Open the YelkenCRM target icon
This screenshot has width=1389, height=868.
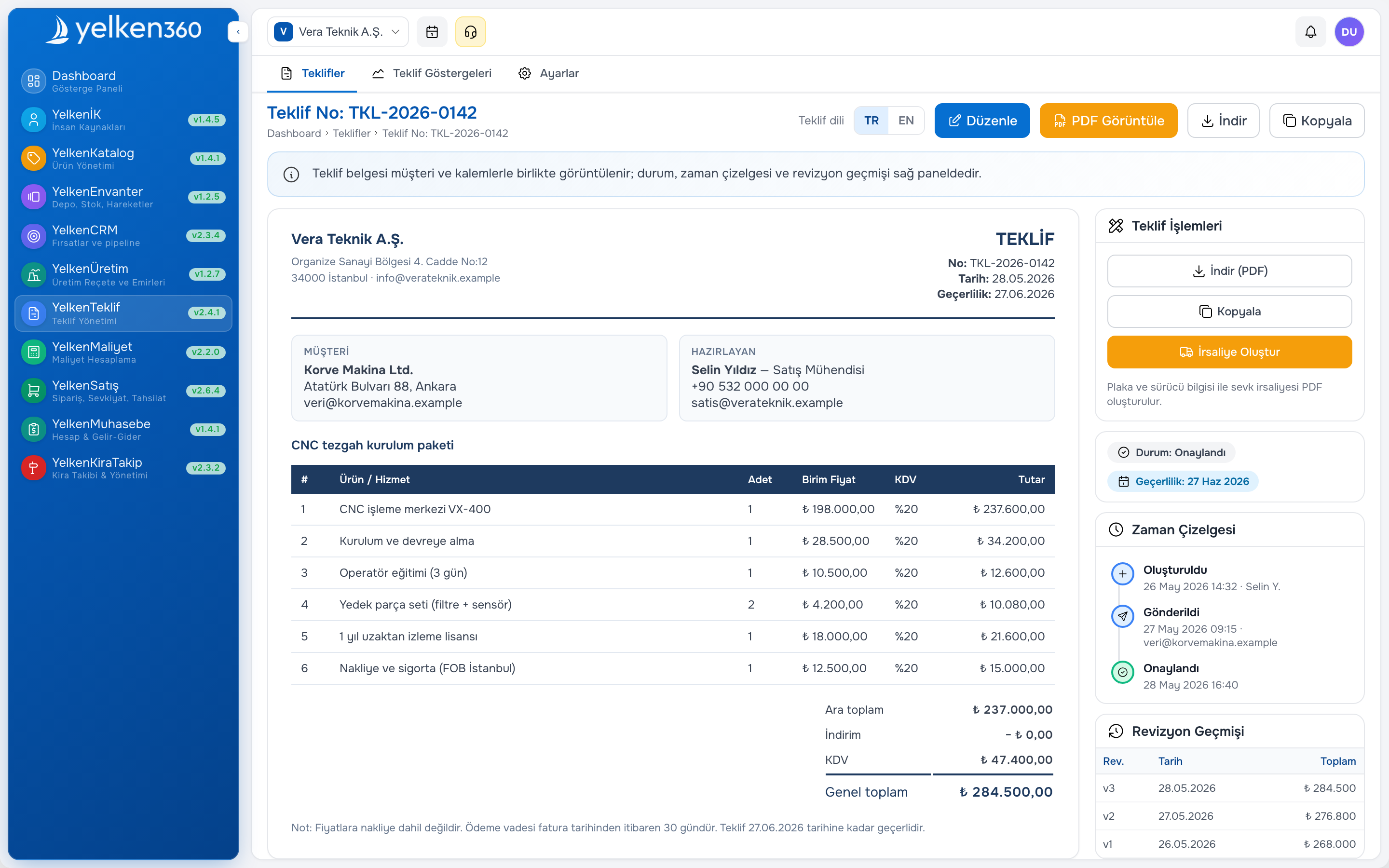coord(33,235)
